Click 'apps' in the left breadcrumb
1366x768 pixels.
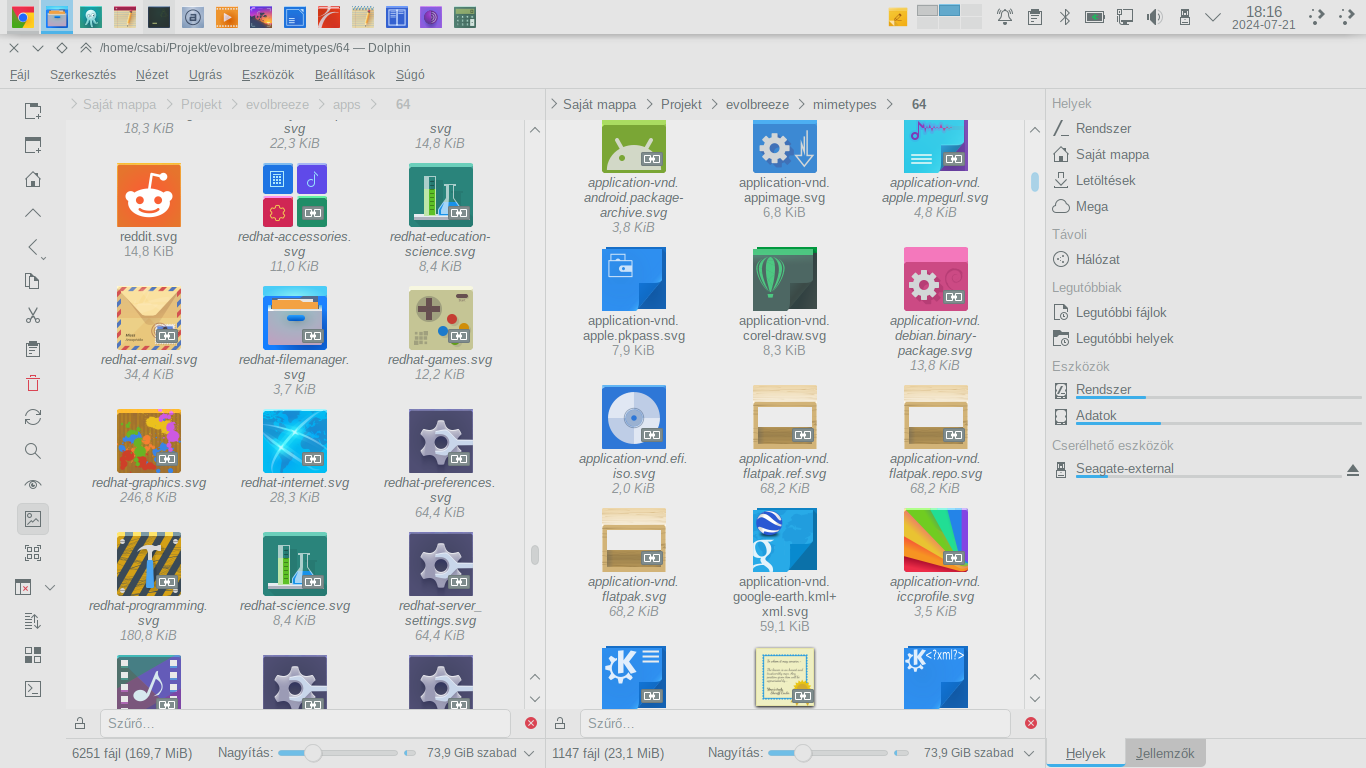(347, 104)
